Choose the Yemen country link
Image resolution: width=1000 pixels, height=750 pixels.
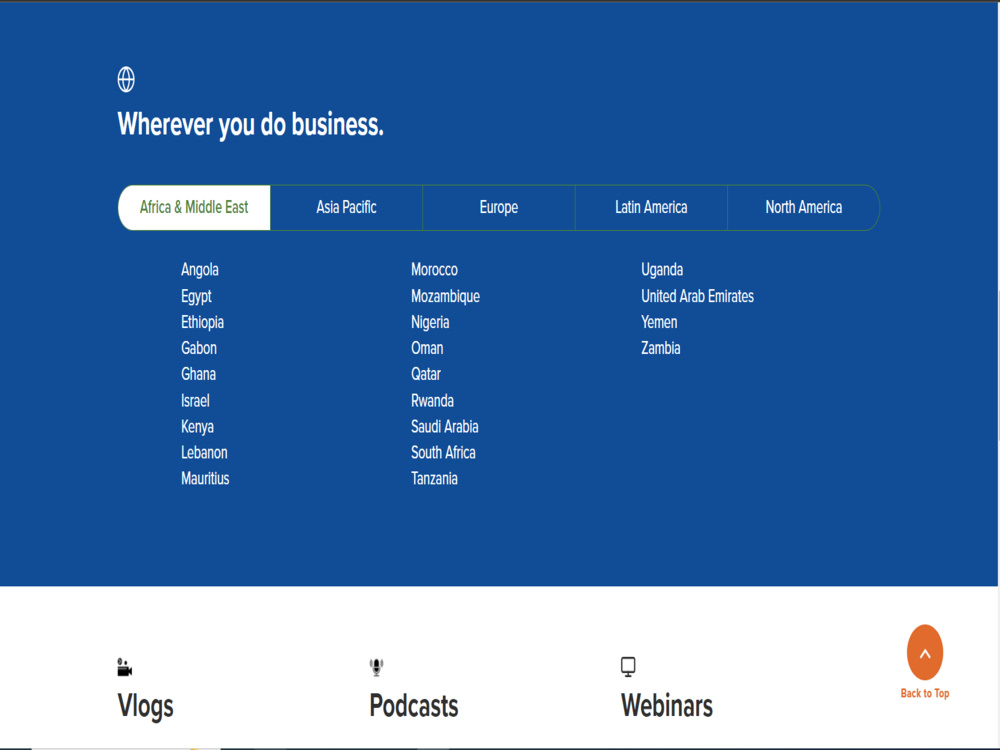point(659,322)
